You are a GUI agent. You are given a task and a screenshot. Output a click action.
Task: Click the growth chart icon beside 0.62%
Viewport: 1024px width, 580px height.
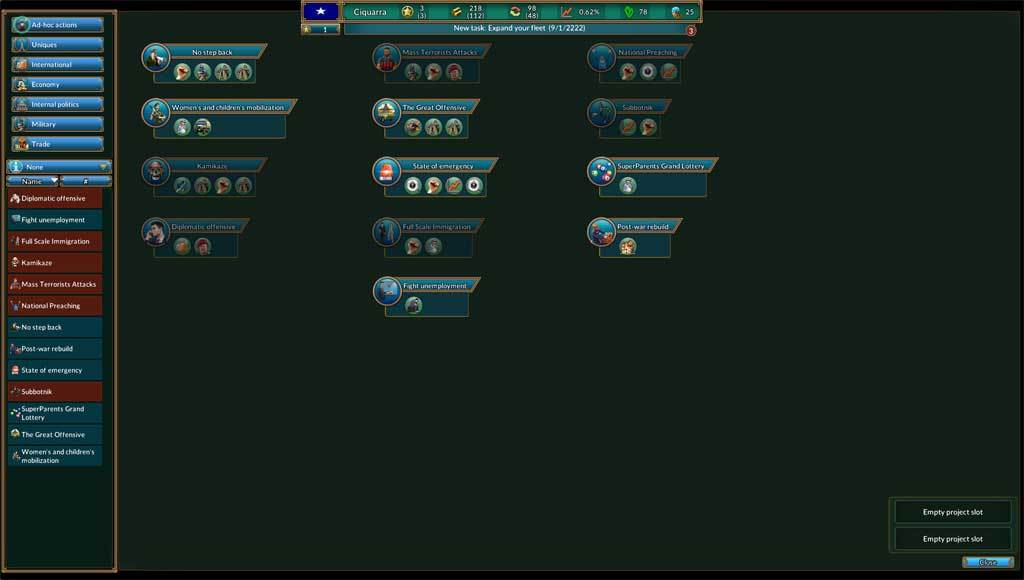pos(566,12)
